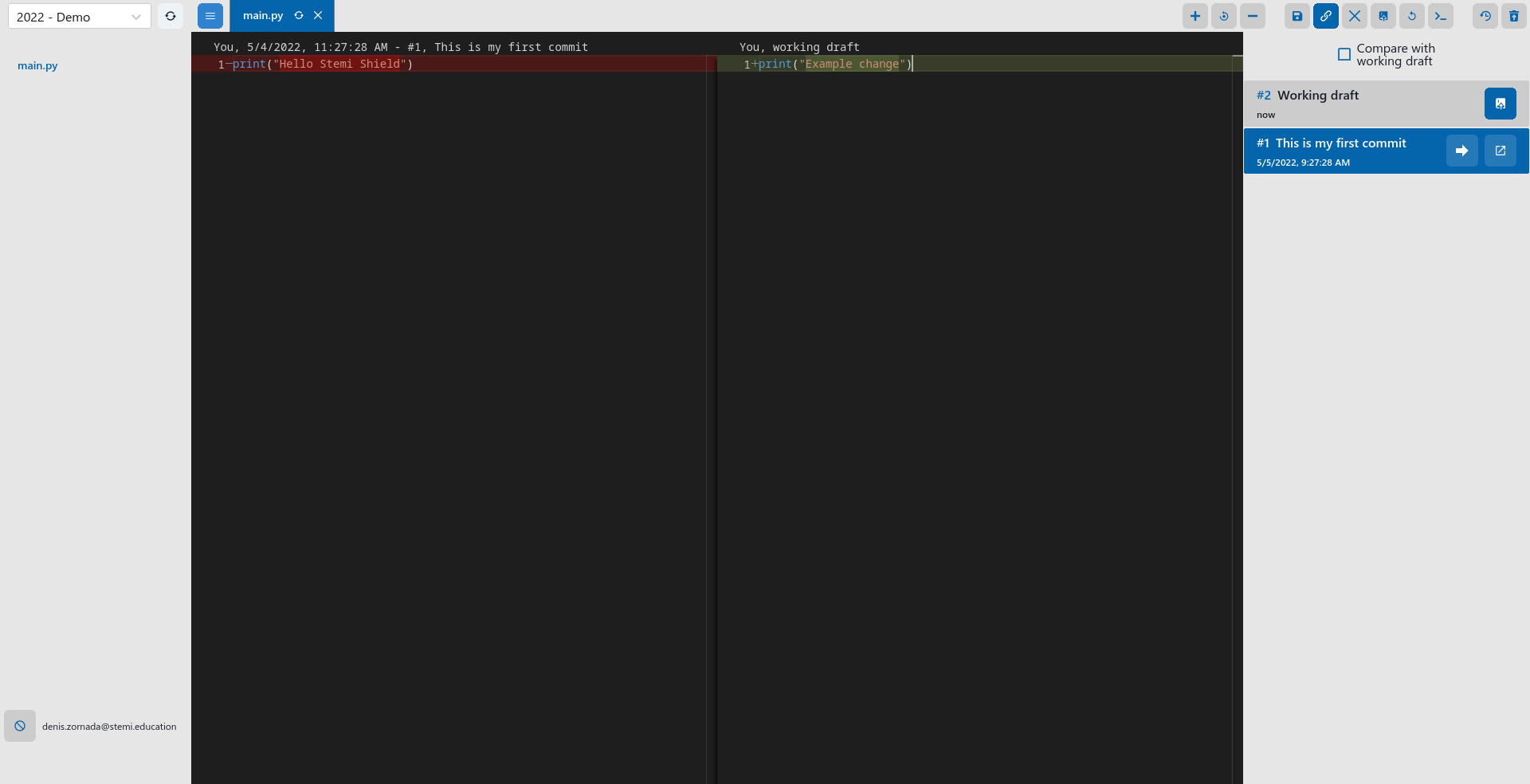Enable the Compare with working draft checkbox
The width and height of the screenshot is (1530, 784).
click(1344, 54)
